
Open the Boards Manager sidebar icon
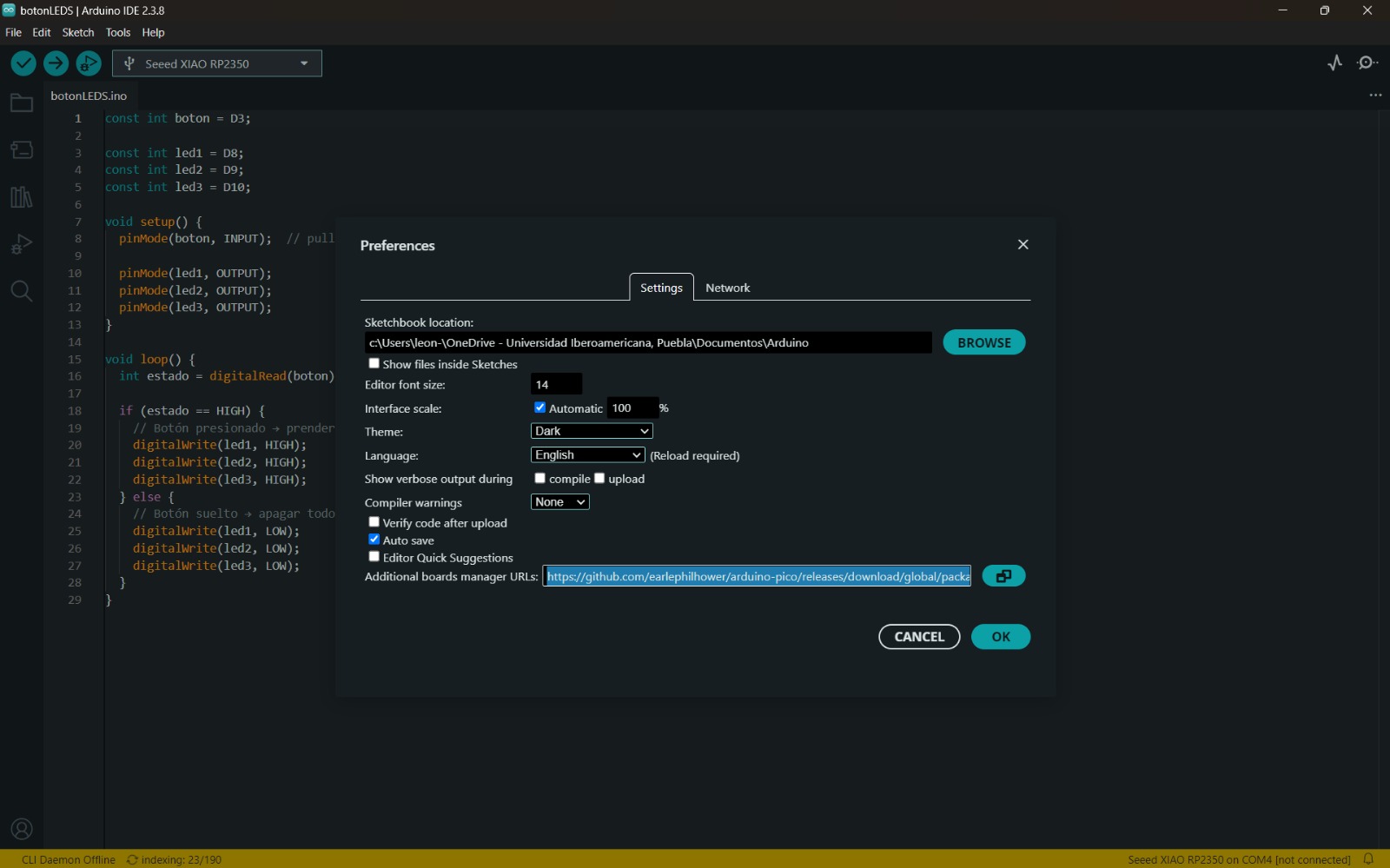(22, 149)
